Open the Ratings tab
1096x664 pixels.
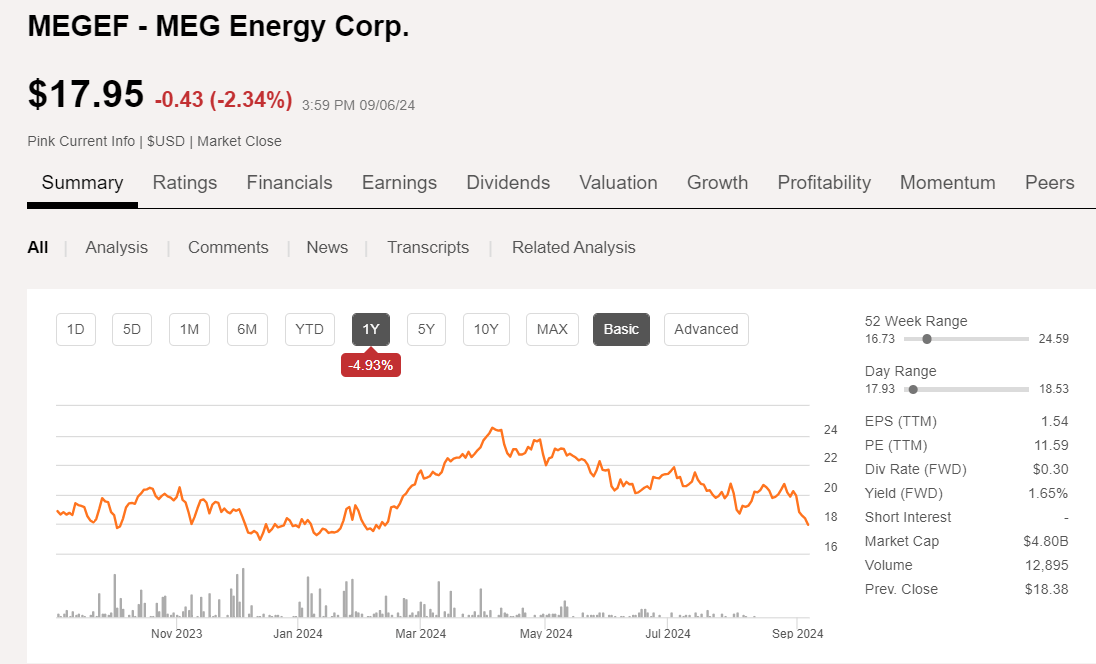click(184, 182)
